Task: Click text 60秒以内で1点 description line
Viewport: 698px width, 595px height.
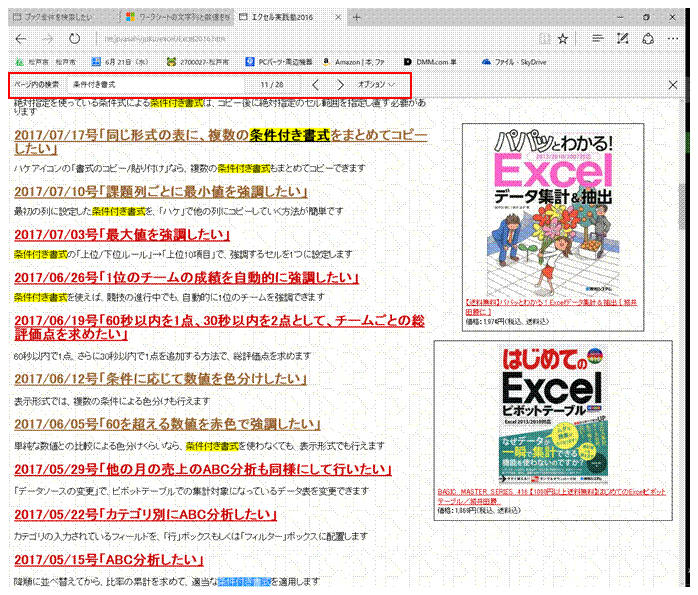Action: pos(162,356)
